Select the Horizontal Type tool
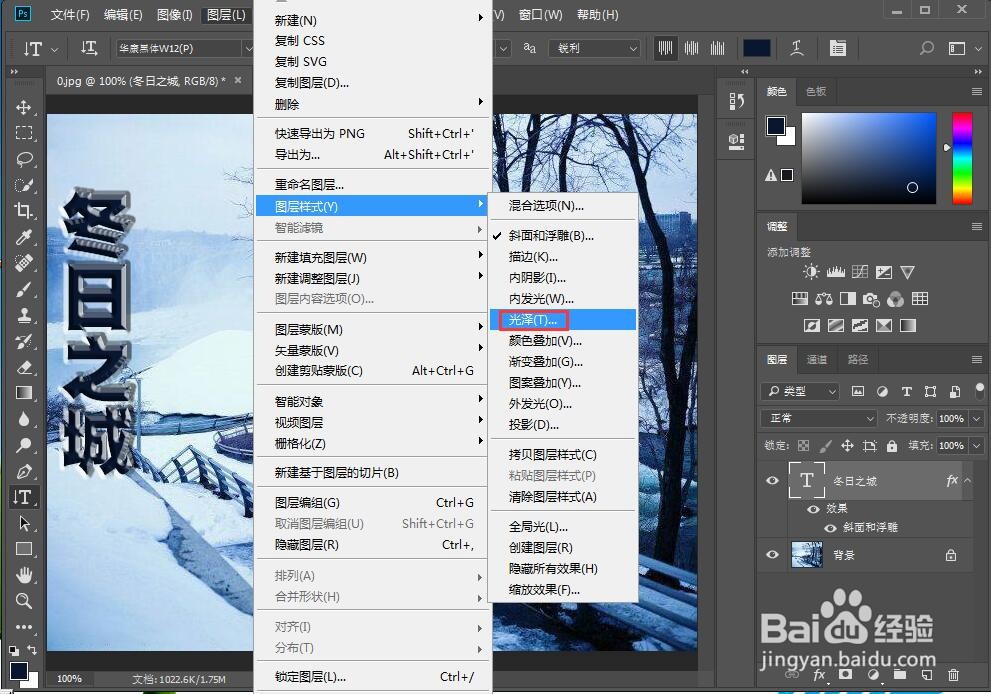991x694 pixels. click(22, 497)
